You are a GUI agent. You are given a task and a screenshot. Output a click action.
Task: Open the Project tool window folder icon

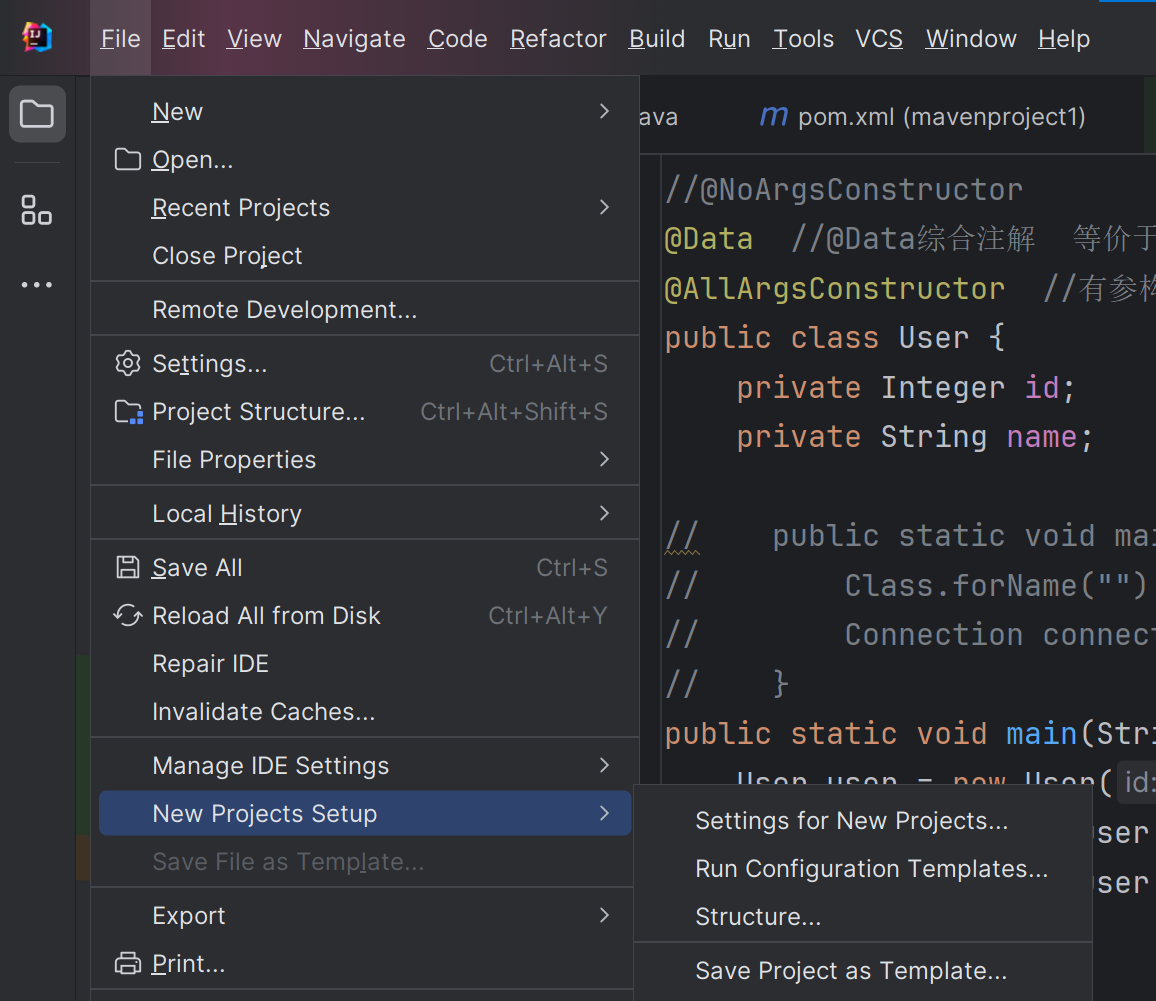pos(37,114)
